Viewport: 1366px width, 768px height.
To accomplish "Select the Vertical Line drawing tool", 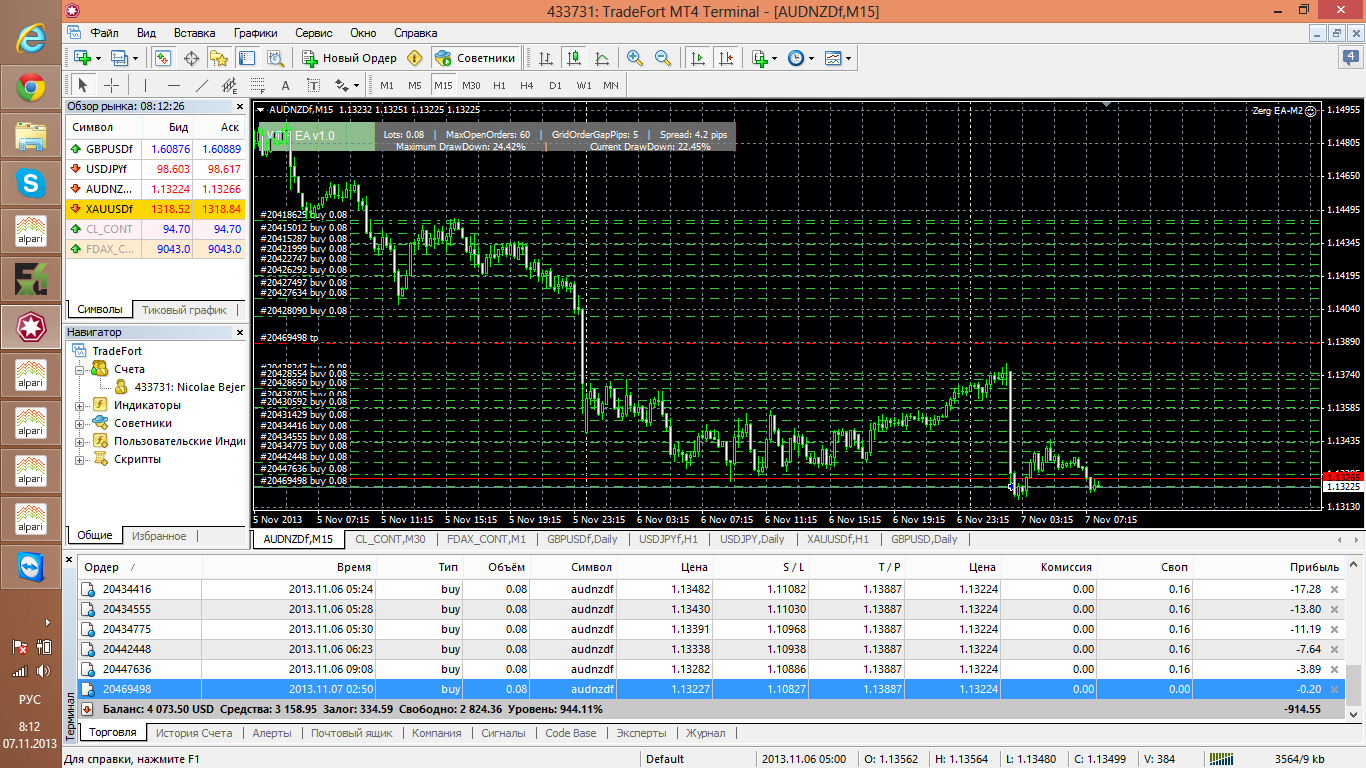I will point(146,85).
